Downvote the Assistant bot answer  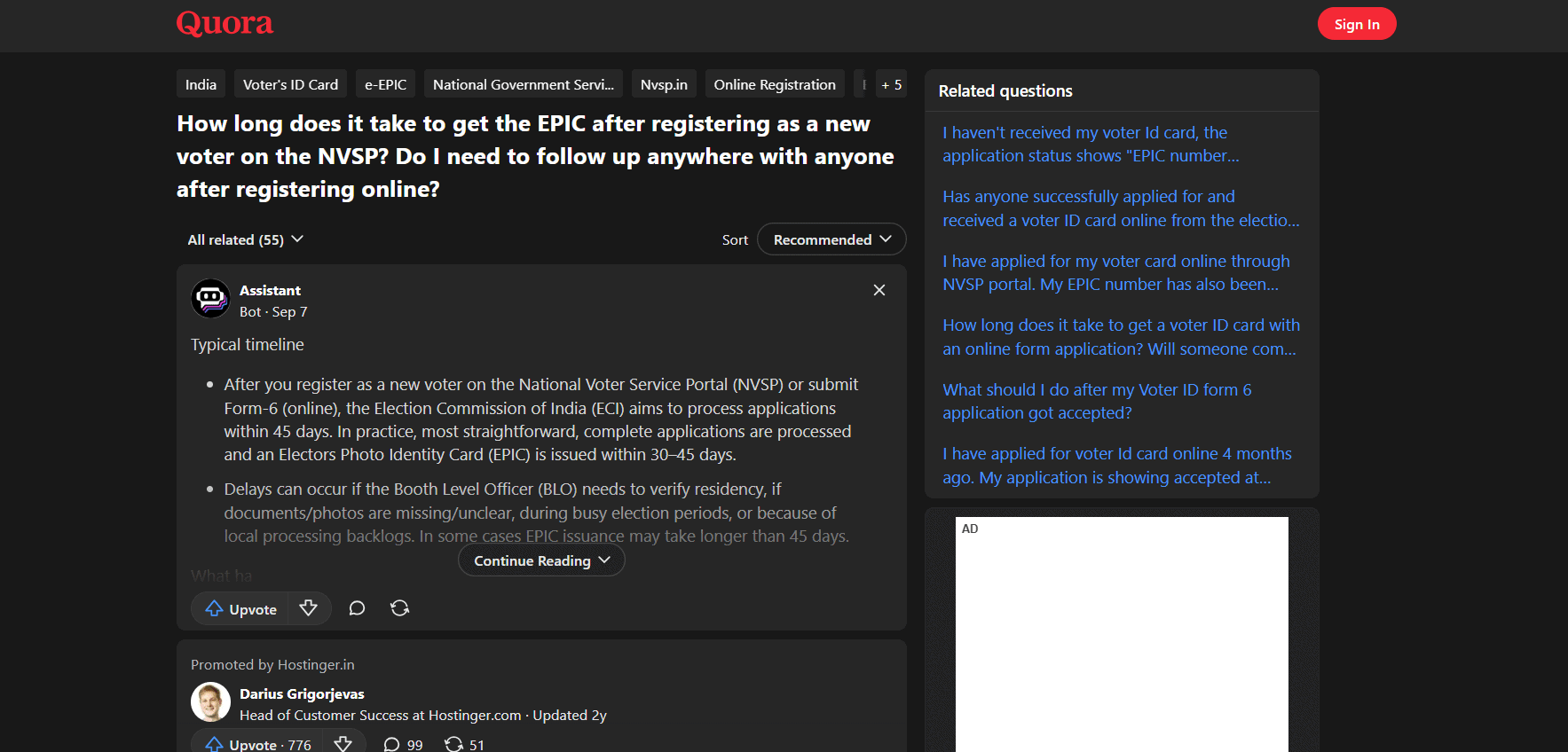point(309,608)
